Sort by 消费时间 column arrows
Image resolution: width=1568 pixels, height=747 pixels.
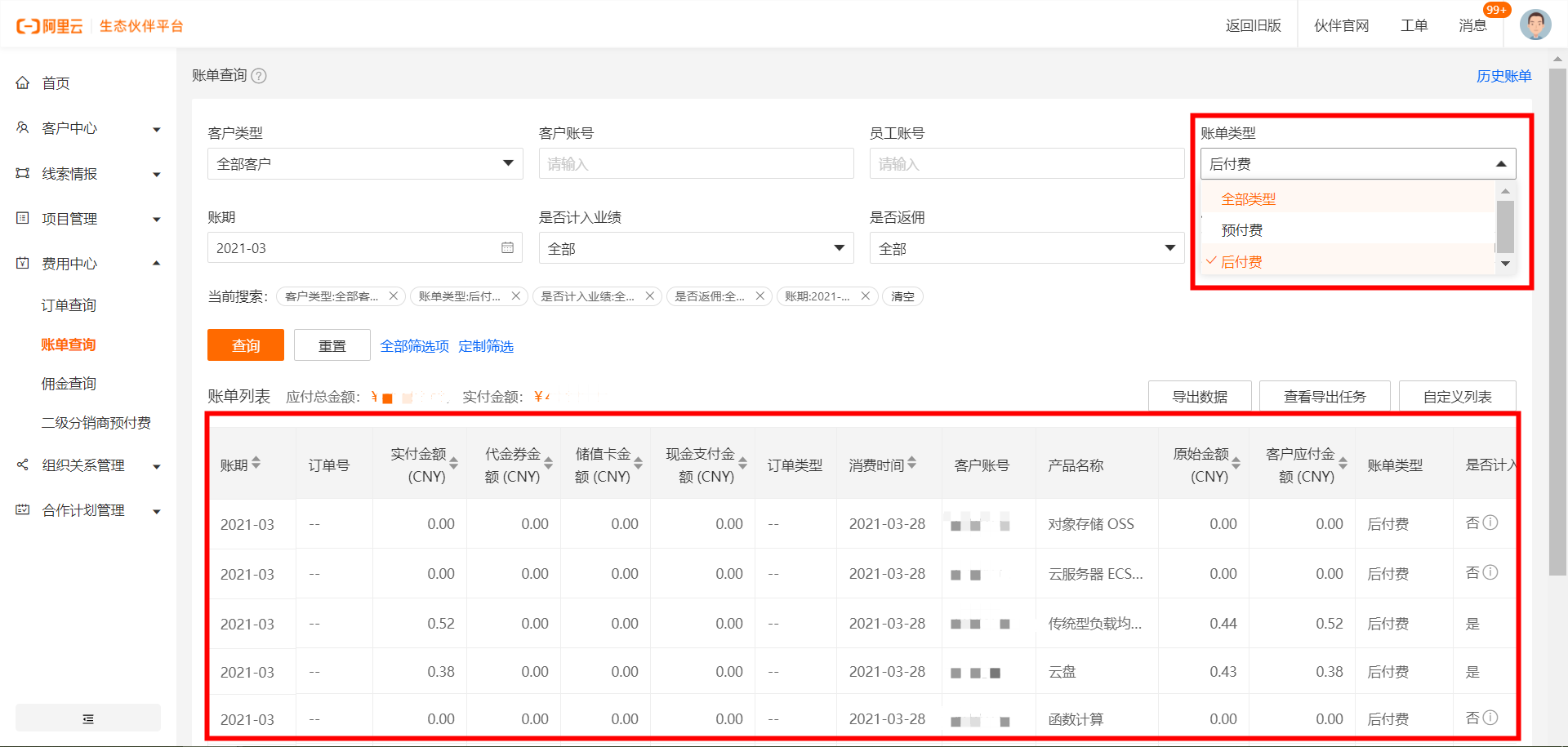[x=912, y=463]
